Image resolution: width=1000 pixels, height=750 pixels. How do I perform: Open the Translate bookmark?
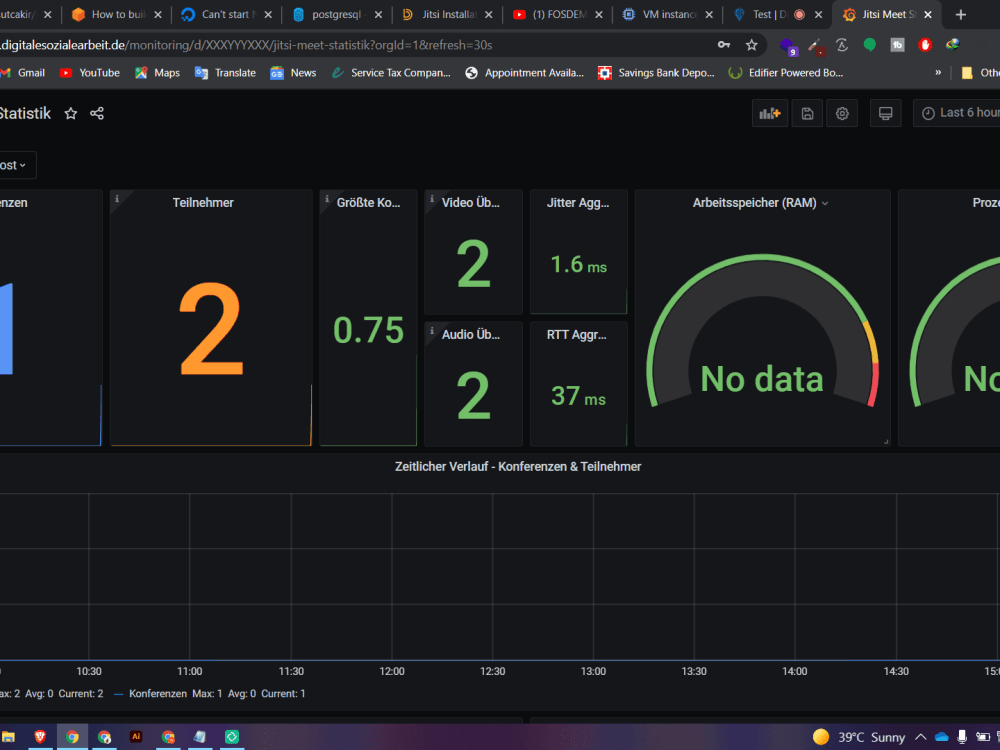tap(225, 73)
